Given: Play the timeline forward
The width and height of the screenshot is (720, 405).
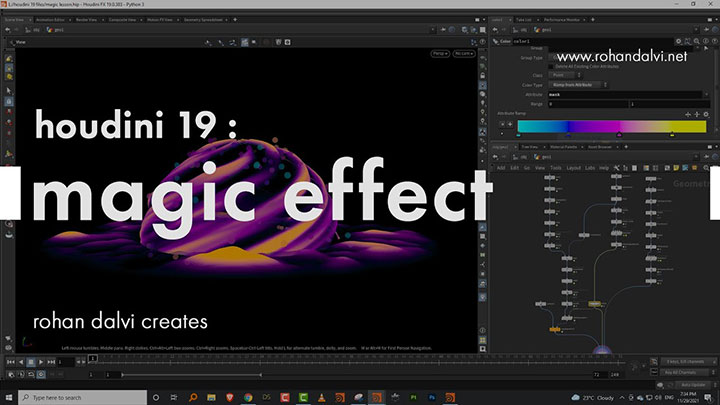Looking at the screenshot, I should pos(41,362).
